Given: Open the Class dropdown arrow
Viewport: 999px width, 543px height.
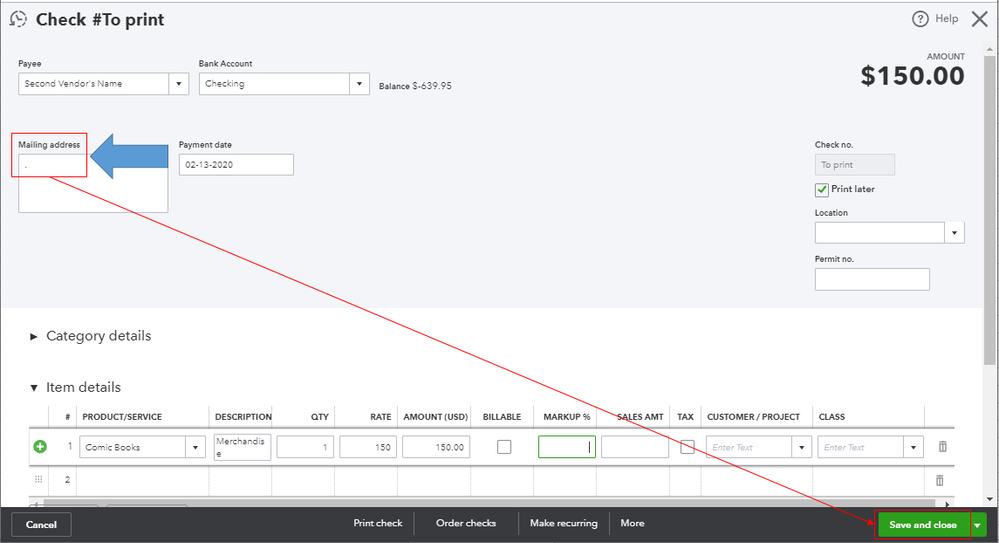Looking at the screenshot, I should pyautogui.click(x=913, y=447).
